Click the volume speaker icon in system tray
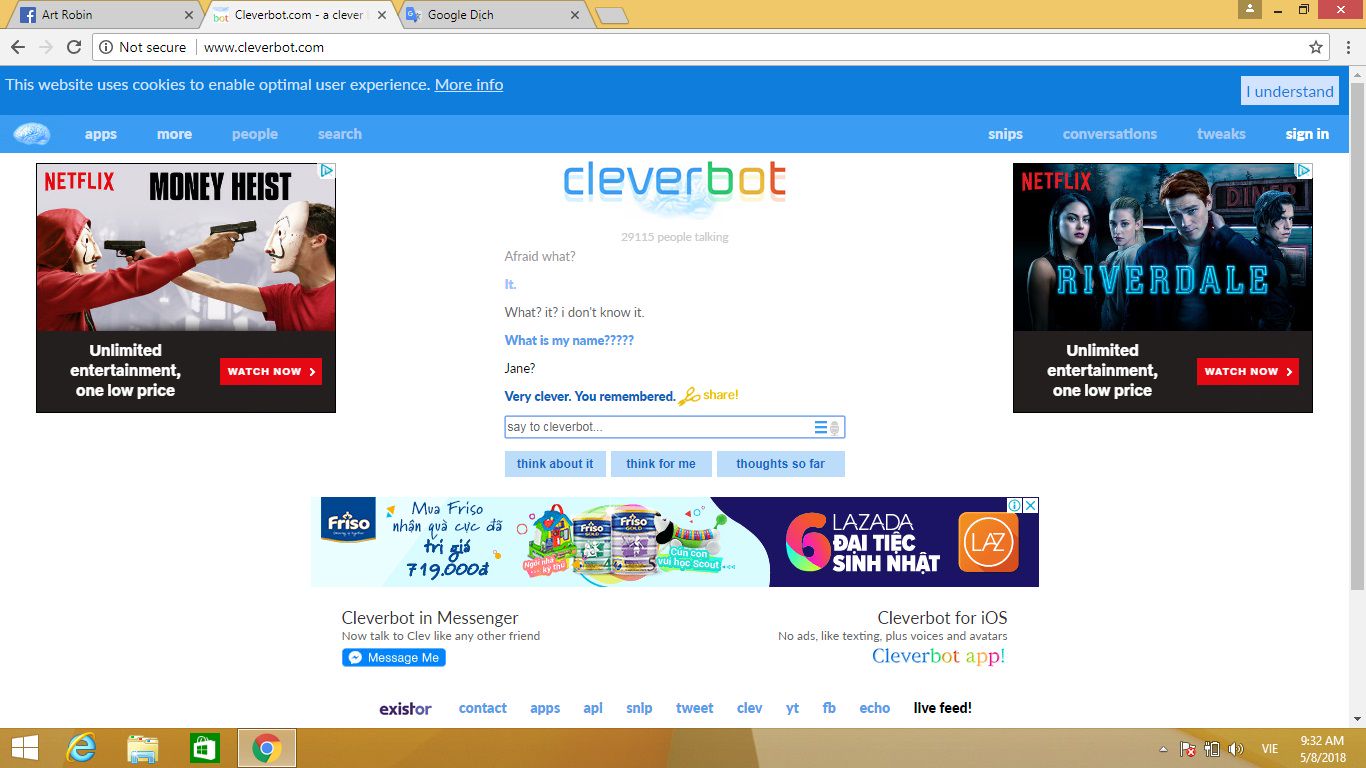1366x768 pixels. [1236, 749]
